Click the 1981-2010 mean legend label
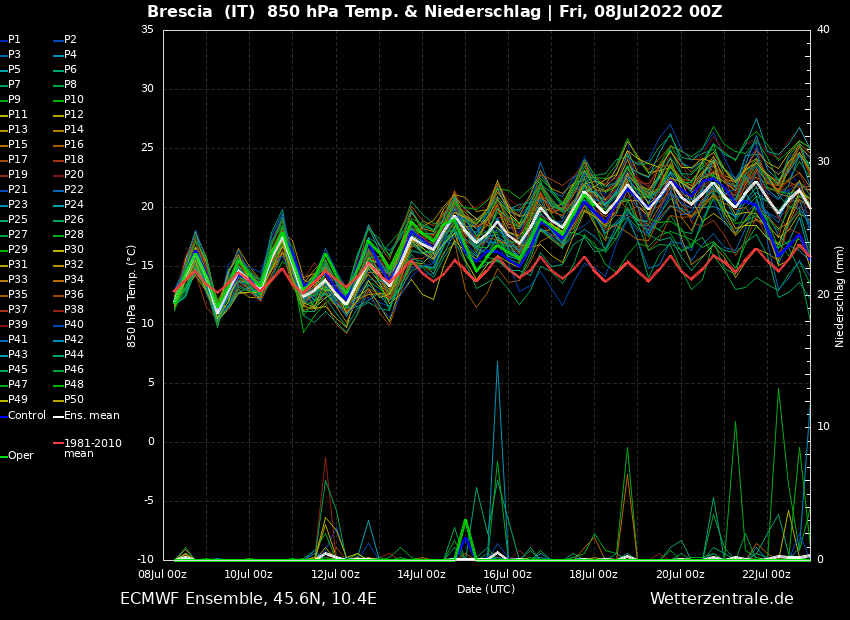This screenshot has height=620, width=850. [93, 448]
